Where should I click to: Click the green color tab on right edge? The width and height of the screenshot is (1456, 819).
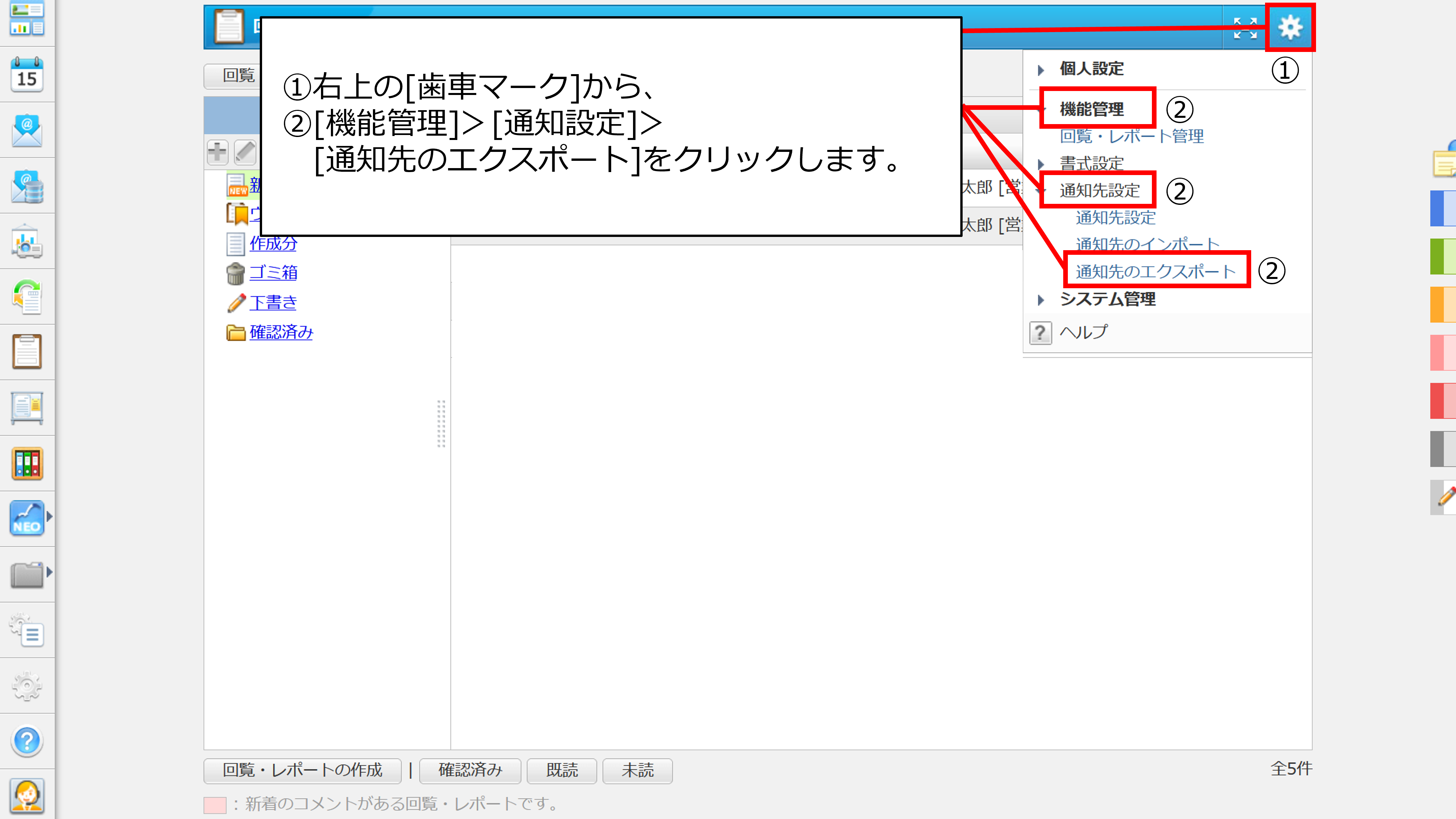tap(1442, 256)
